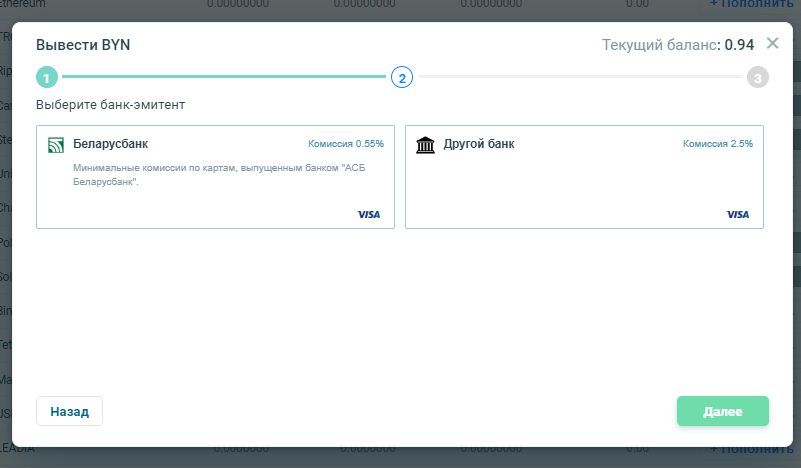Image resolution: width=801 pixels, height=468 pixels.
Task: Click progress line between steps 2 and 3
Action: pyautogui.click(x=580, y=77)
